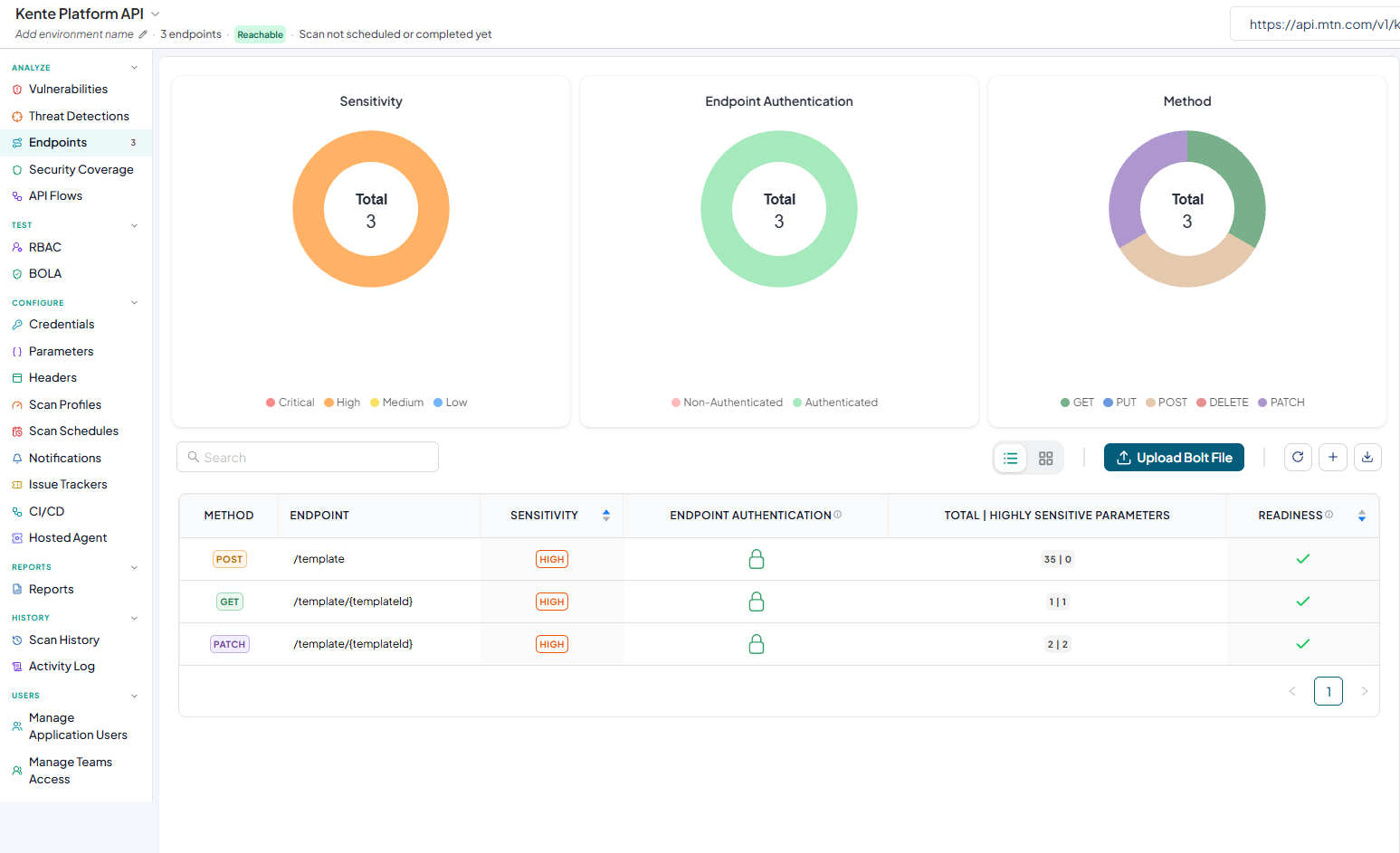Click the info icon beside Endpoint Authentication header
The image size is (1400, 853).
coord(838,515)
